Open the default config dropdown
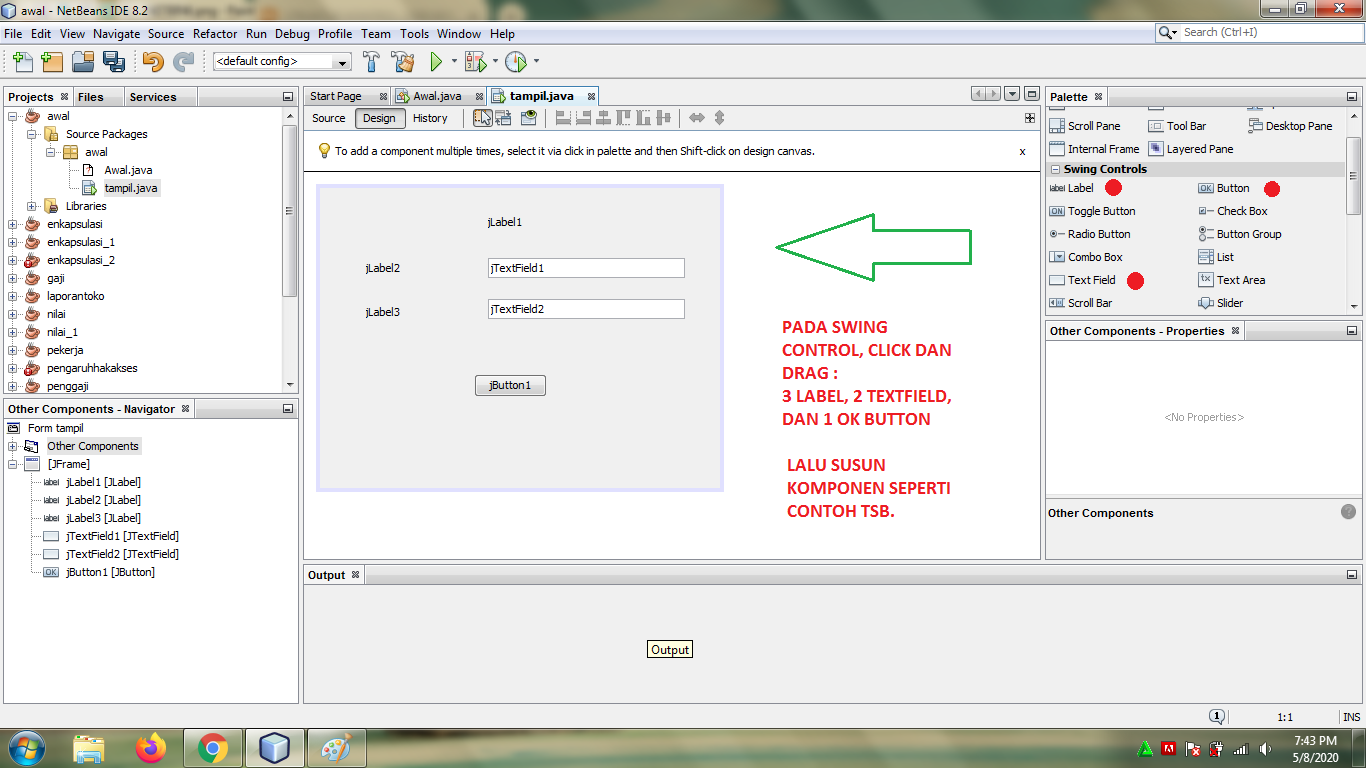The height and width of the screenshot is (768, 1366). (x=343, y=61)
